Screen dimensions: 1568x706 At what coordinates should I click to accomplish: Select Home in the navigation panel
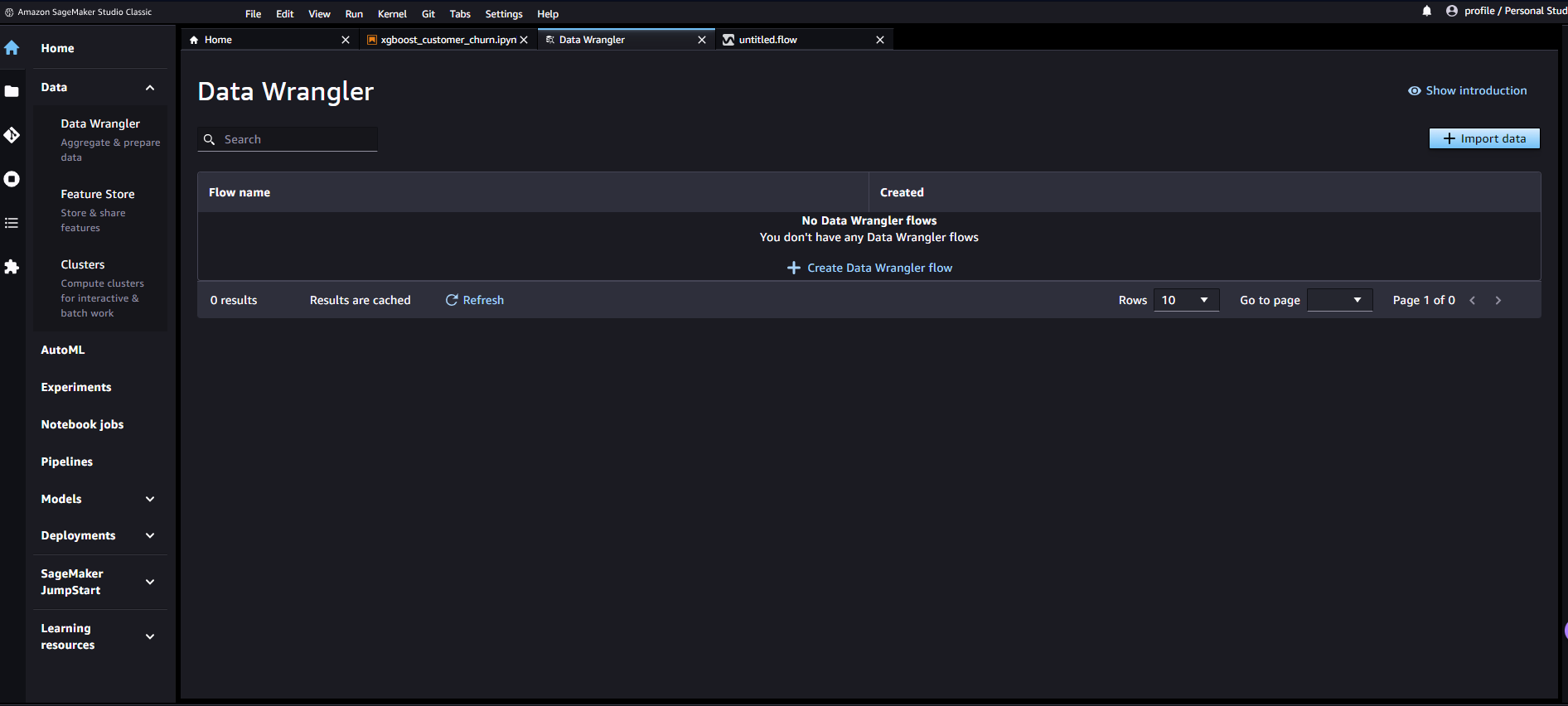pyautogui.click(x=57, y=48)
